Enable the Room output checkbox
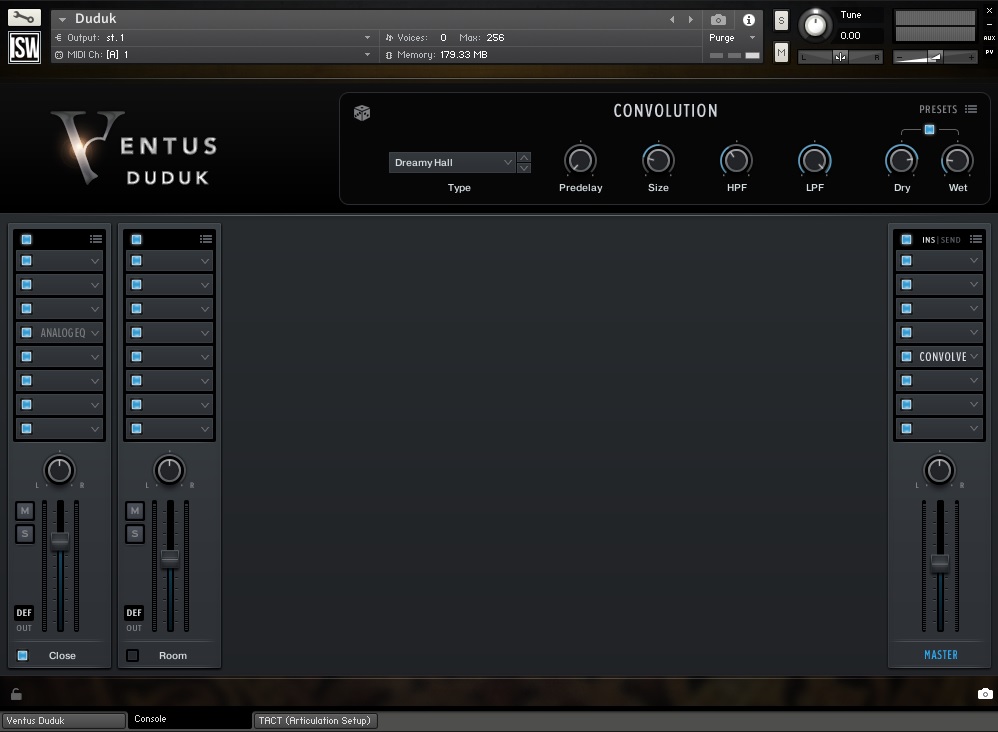Viewport: 998px width, 732px height. click(132, 655)
